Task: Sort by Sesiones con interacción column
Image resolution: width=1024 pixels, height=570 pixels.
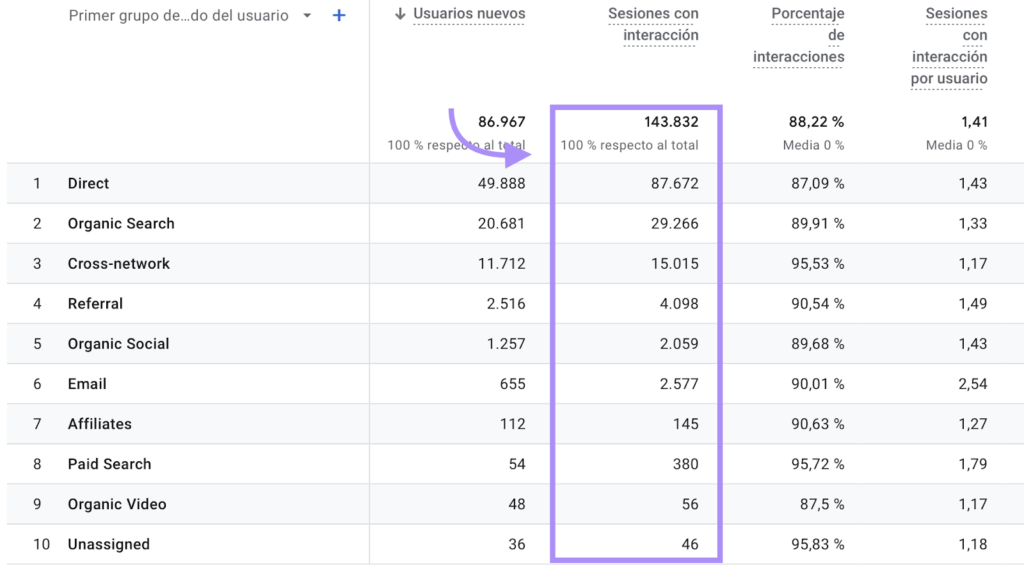Action: tap(653, 25)
